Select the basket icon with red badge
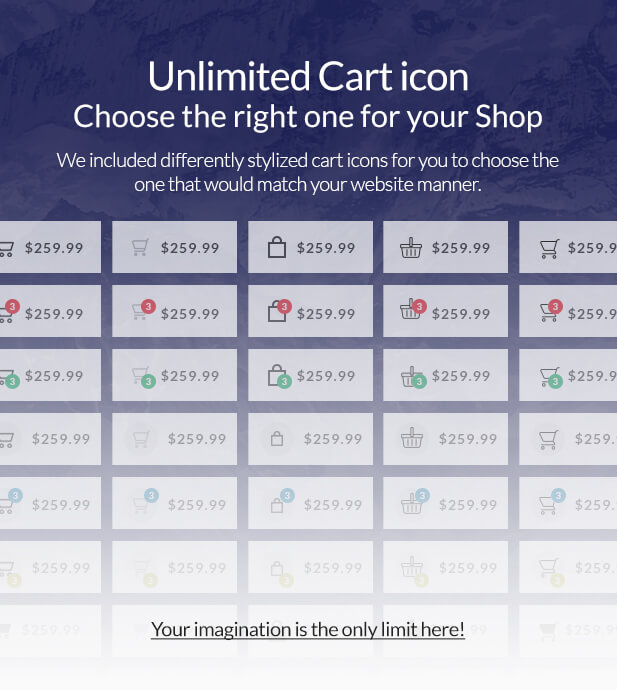617x690 pixels. coord(411,311)
